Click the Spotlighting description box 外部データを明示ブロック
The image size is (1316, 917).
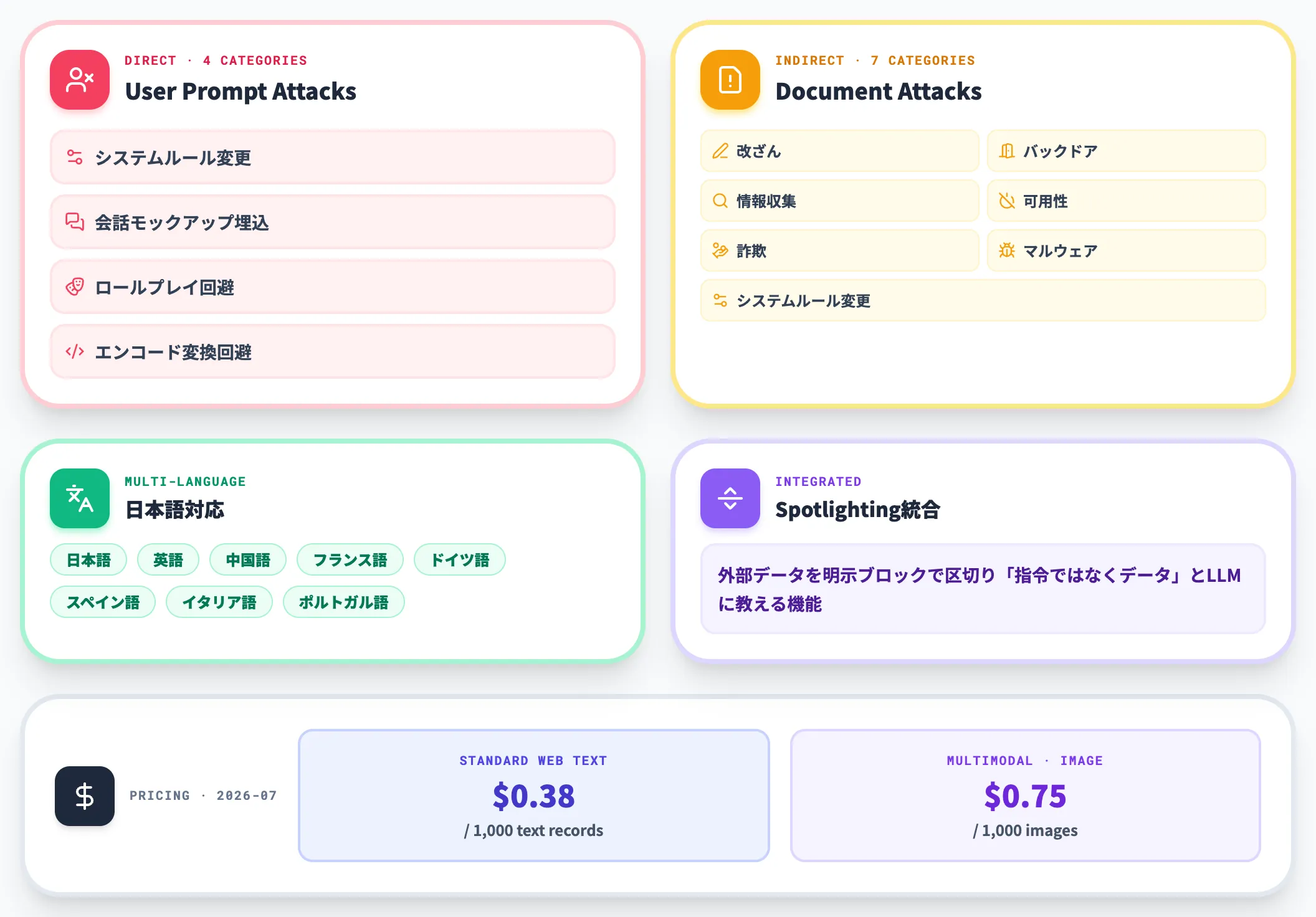click(983, 589)
